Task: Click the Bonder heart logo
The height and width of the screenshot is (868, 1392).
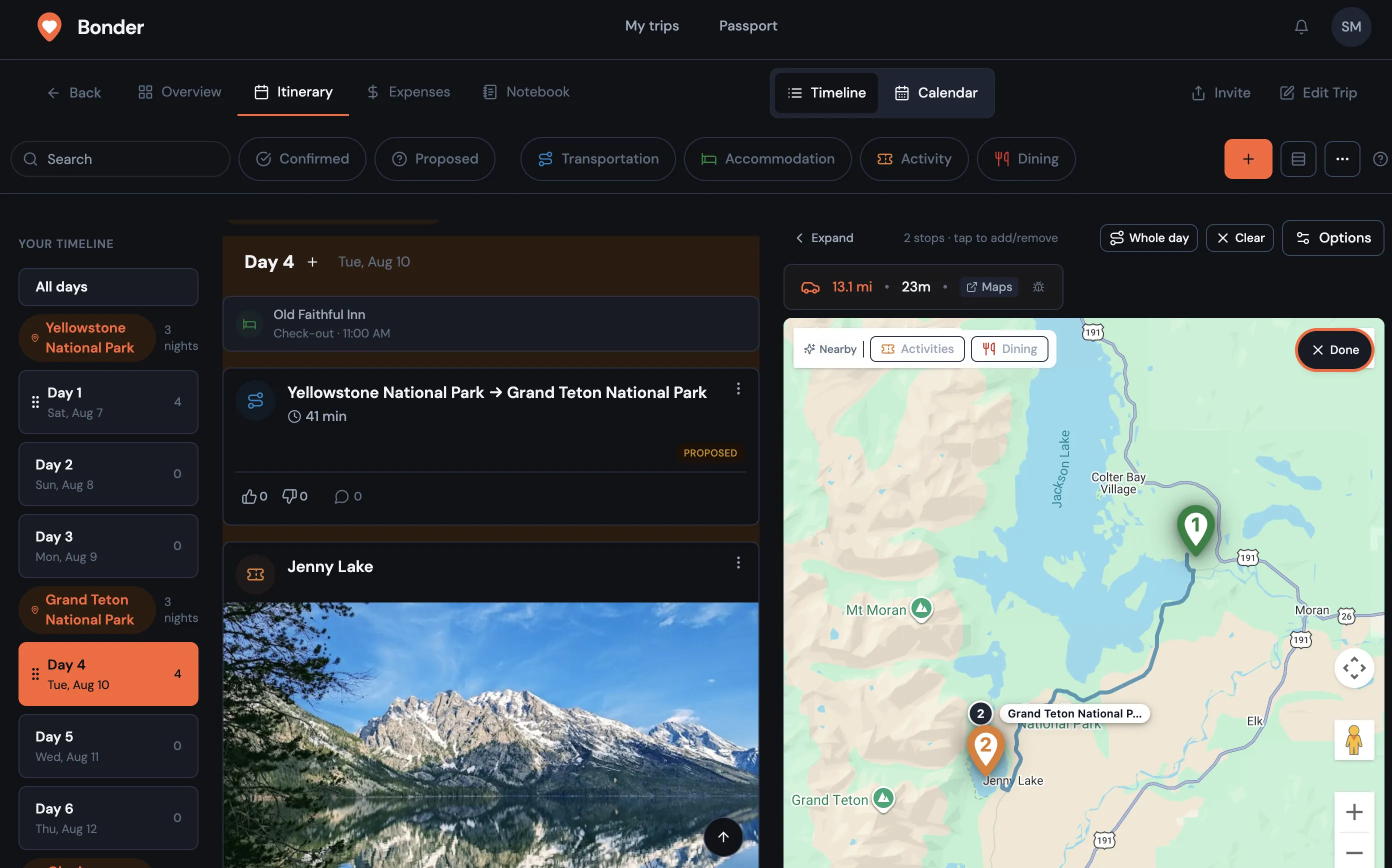Action: click(49, 27)
